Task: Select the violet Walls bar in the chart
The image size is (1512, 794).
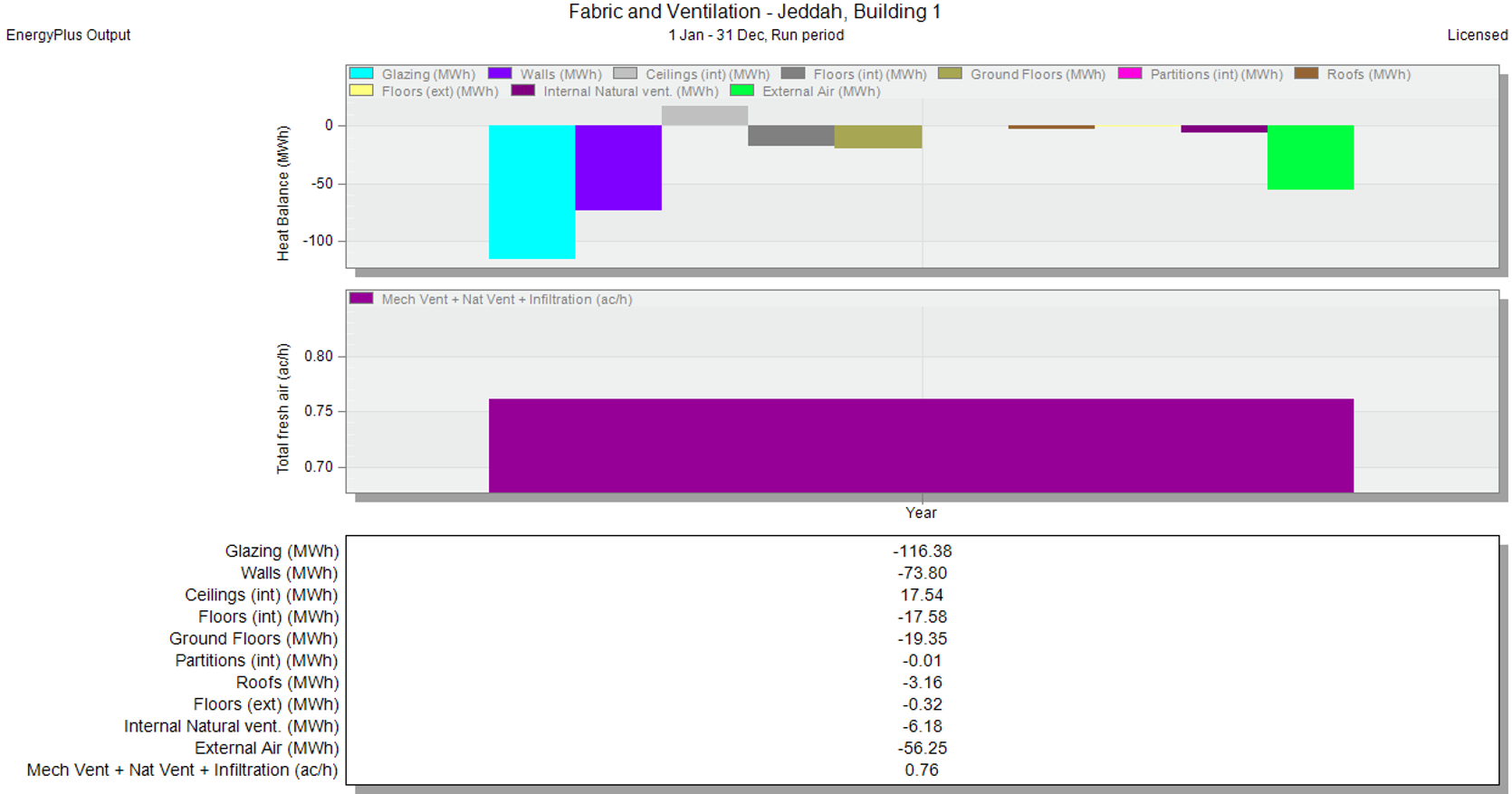Action: coord(618,167)
